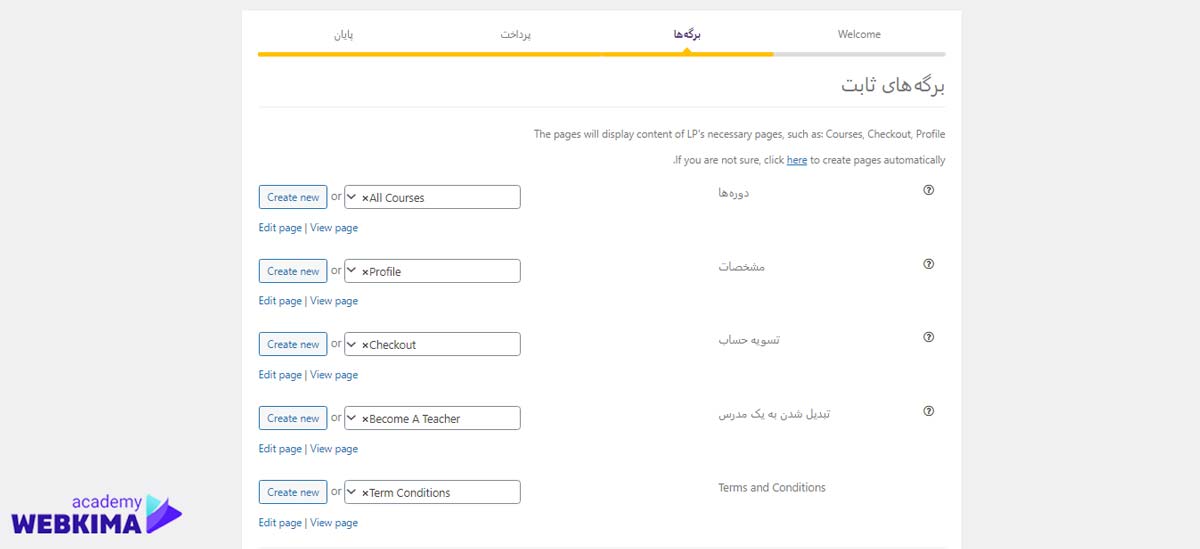Open Edit page link under All Courses
This screenshot has height=549, width=1200.
click(x=280, y=228)
